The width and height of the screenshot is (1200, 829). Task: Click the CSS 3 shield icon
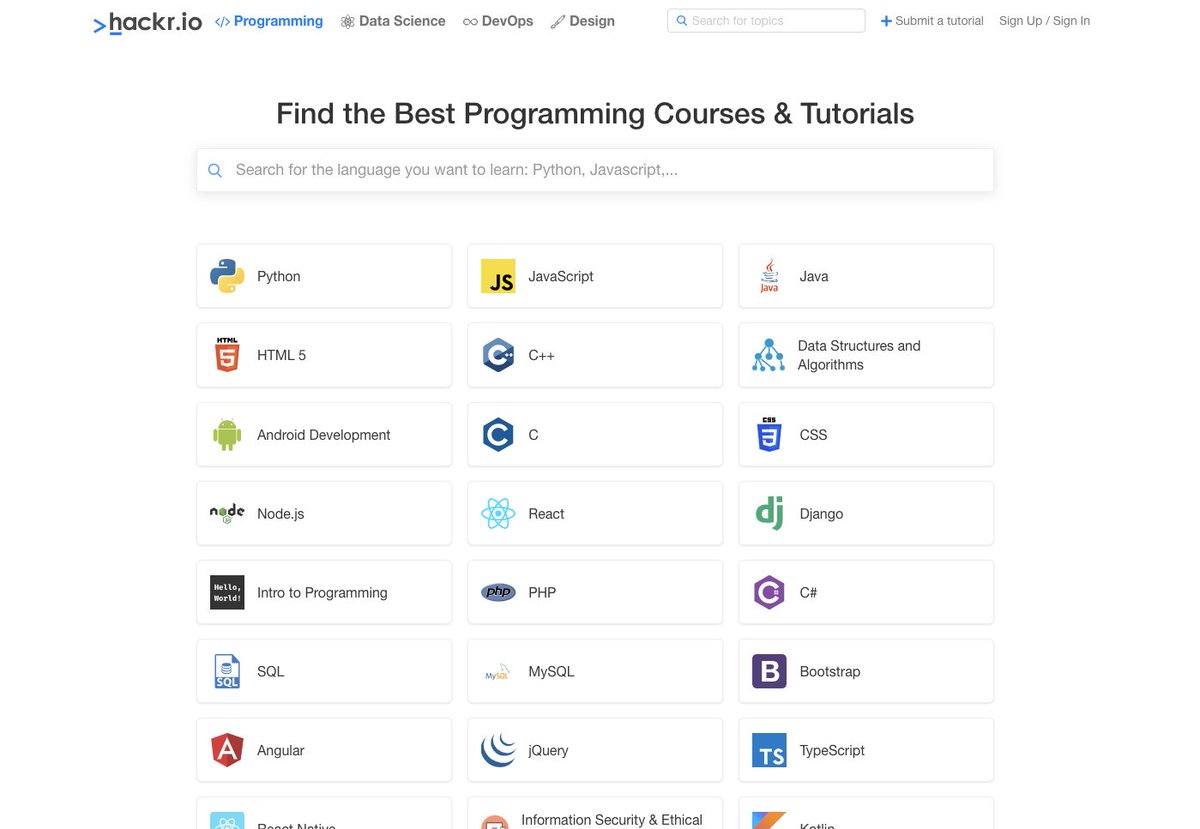(769, 434)
